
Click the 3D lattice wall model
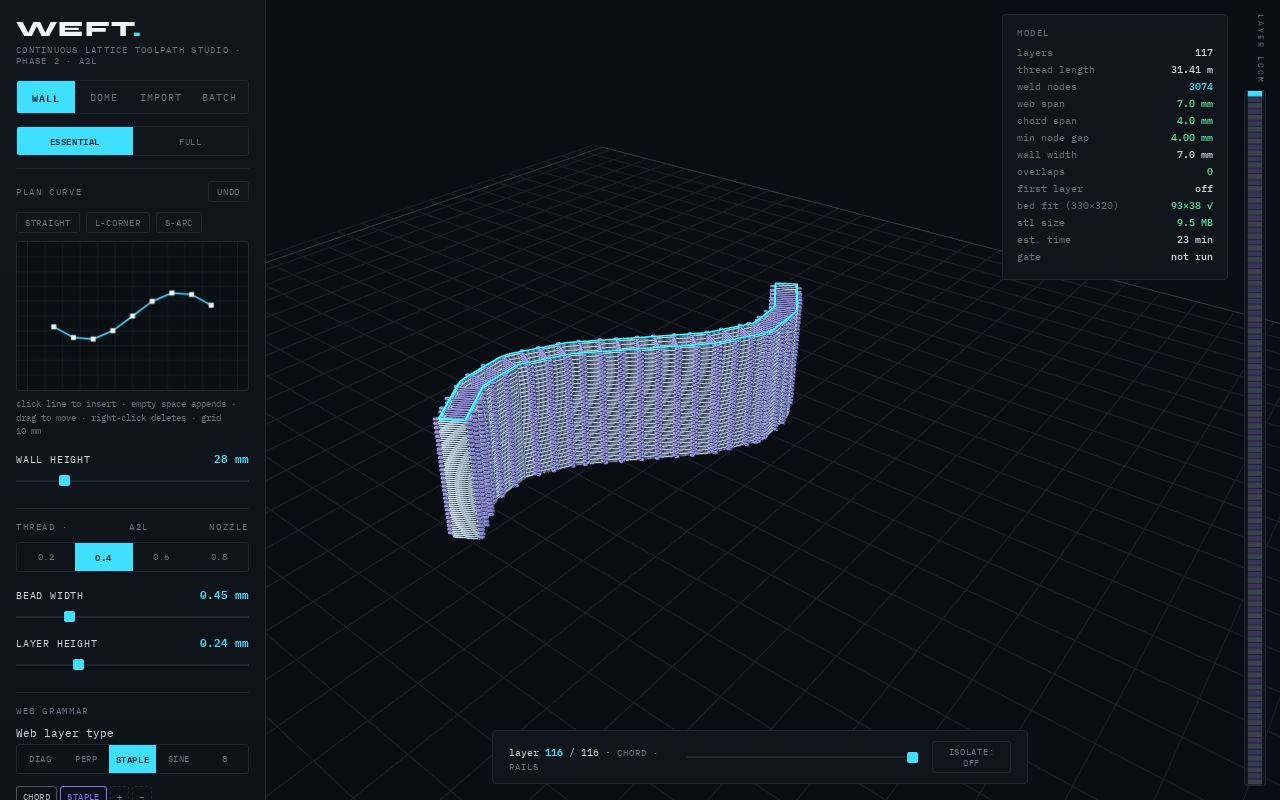click(x=617, y=410)
